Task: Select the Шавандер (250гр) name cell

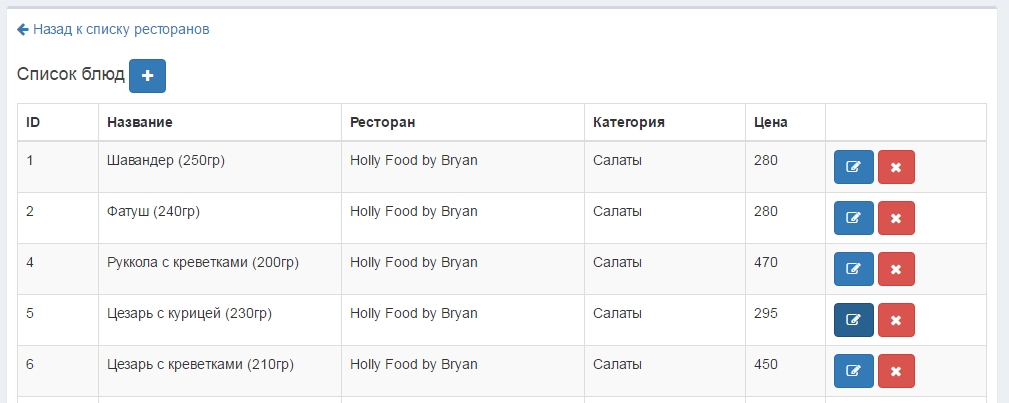Action: 166,160
